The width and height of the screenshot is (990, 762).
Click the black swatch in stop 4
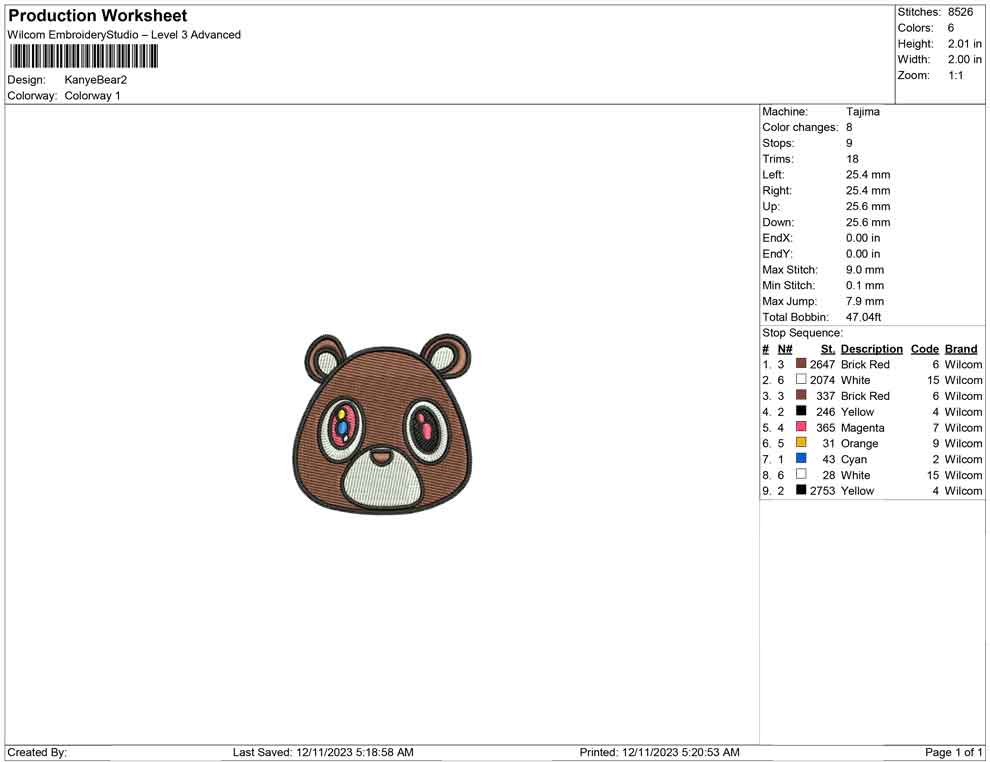pyautogui.click(x=801, y=411)
